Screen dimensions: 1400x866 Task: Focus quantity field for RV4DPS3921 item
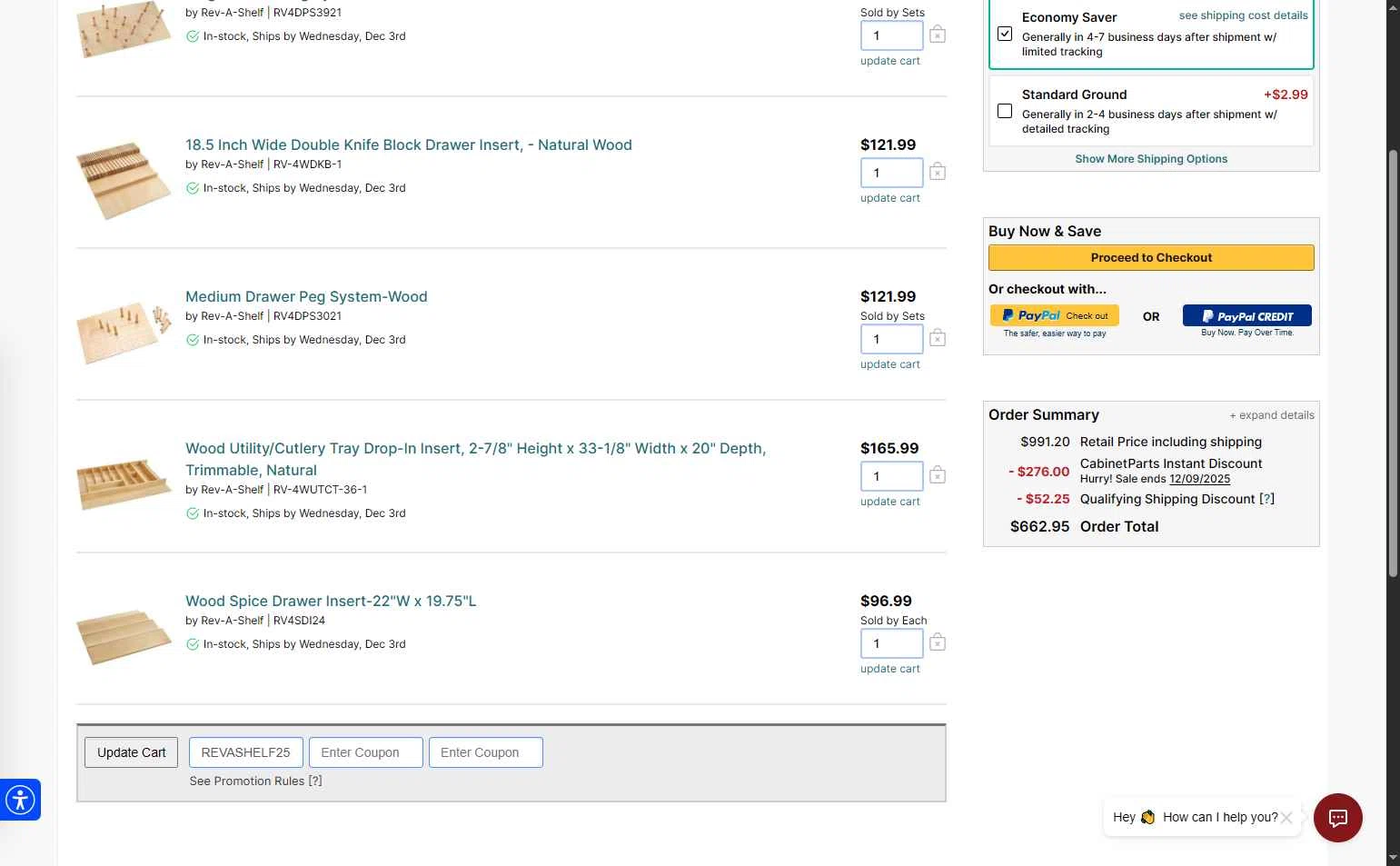[892, 35]
